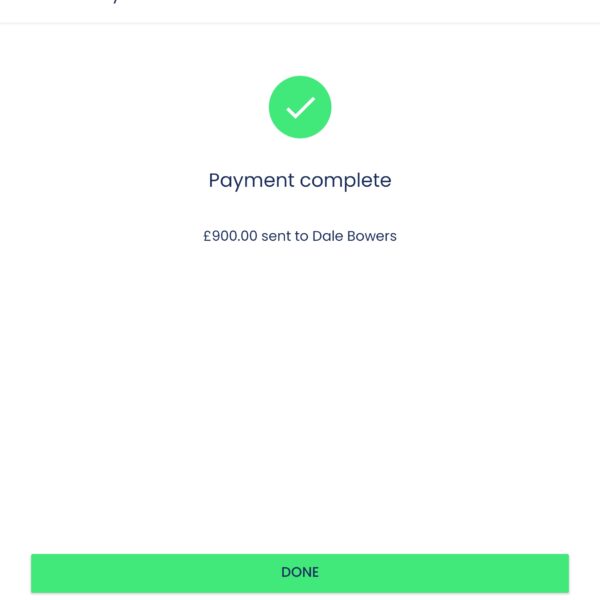Select the Payment complete heading
This screenshot has width=600, height=600.
[300, 181]
